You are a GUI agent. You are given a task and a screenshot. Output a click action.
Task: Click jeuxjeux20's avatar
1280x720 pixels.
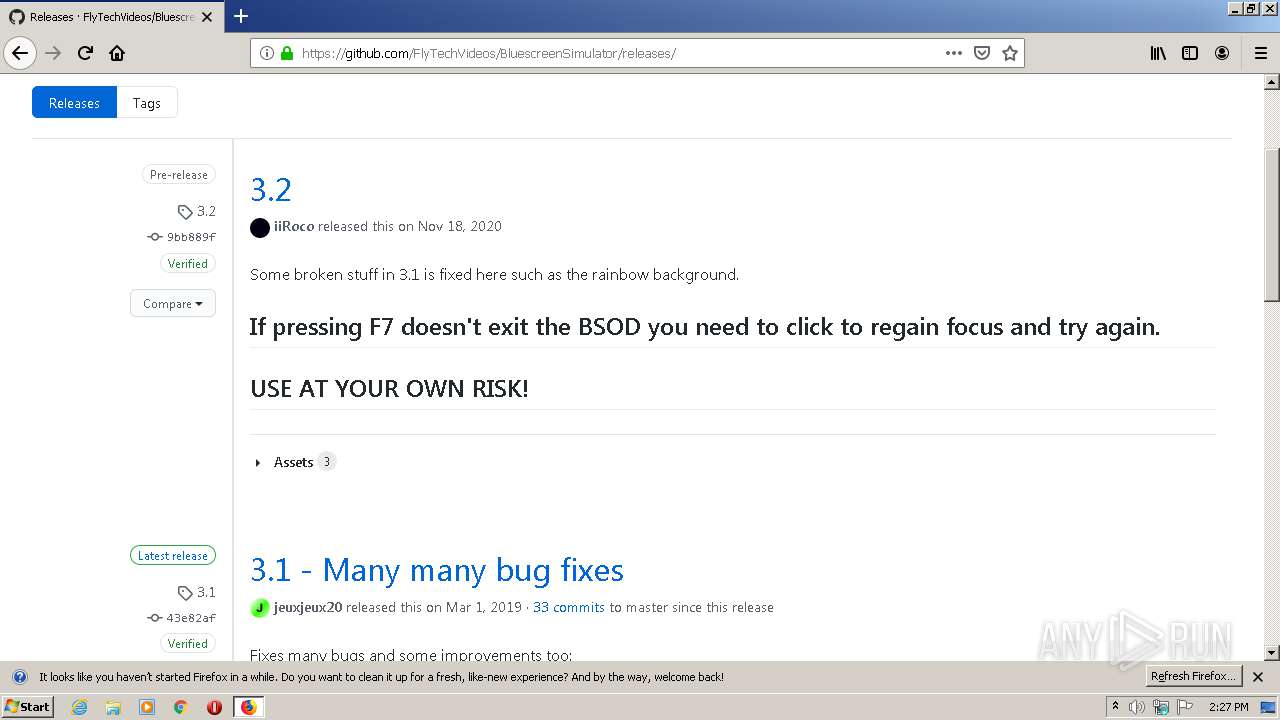260,608
